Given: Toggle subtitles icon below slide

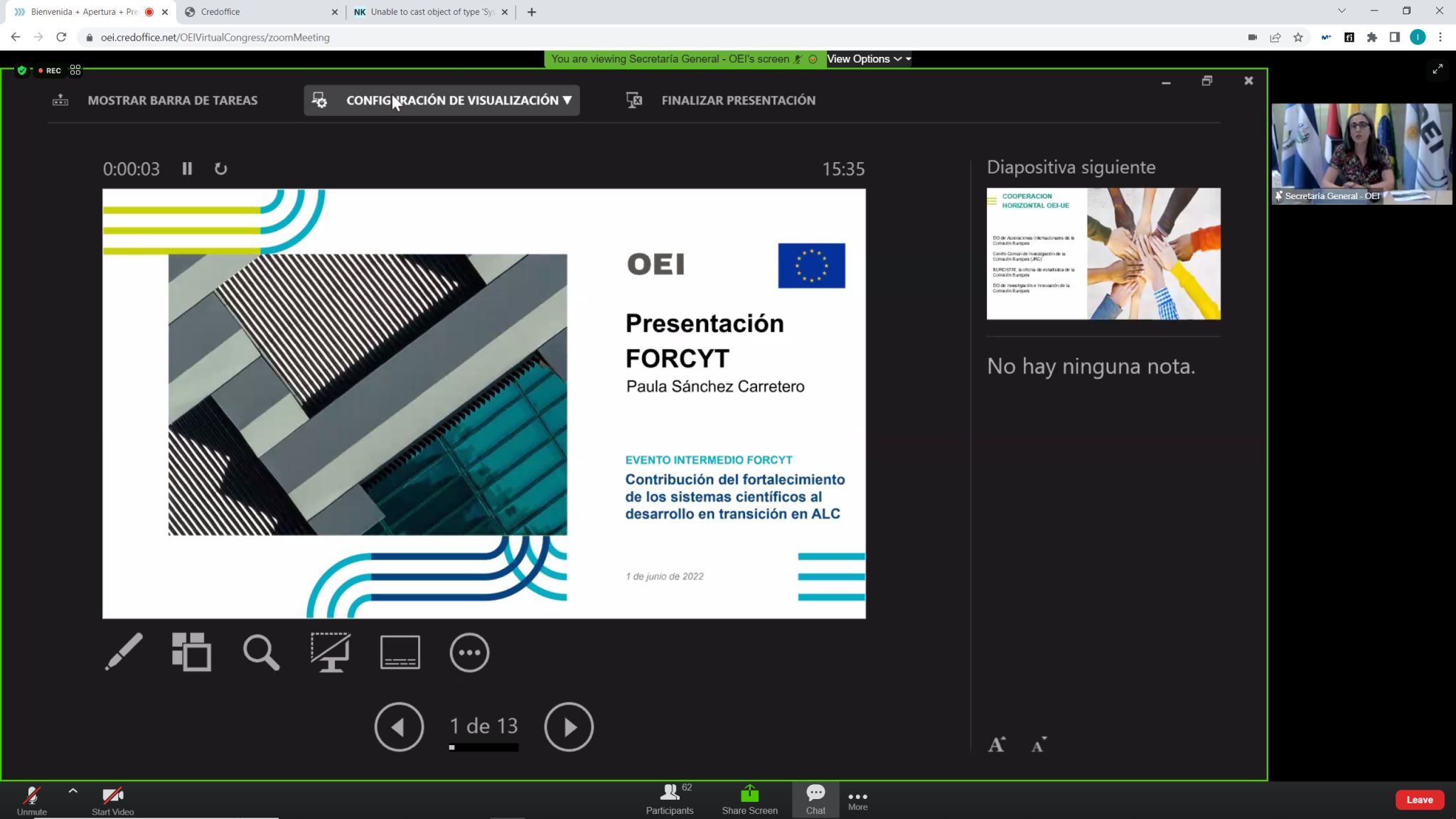Looking at the screenshot, I should [x=400, y=652].
